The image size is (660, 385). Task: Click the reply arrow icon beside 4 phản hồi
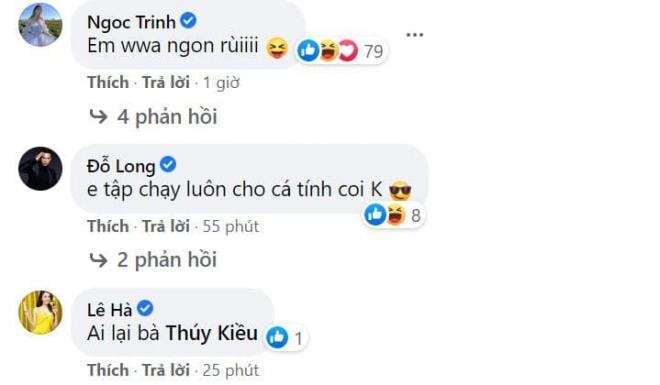pyautogui.click(x=98, y=117)
